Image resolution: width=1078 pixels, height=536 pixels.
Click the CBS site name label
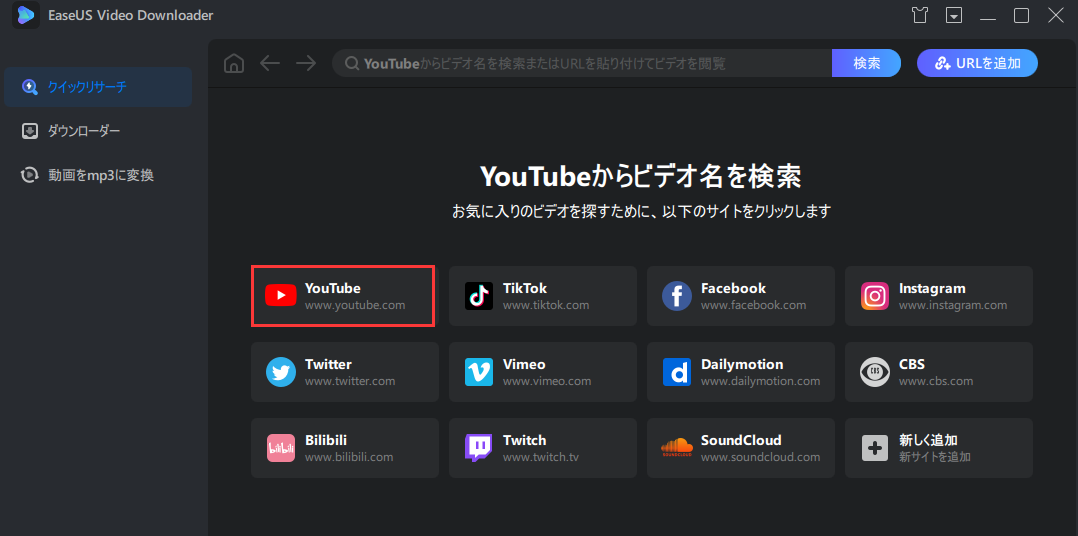click(x=912, y=364)
